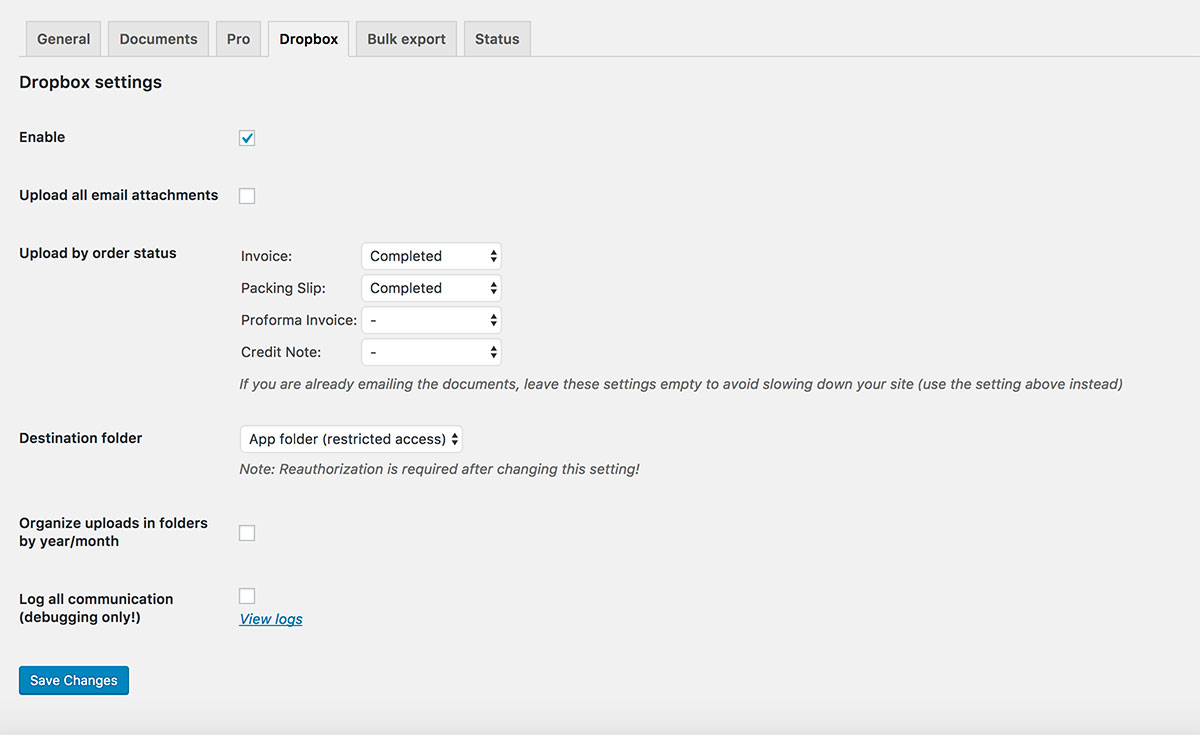Open the Invoice order status dropdown
Viewport: 1200px width, 735px height.
pos(431,256)
